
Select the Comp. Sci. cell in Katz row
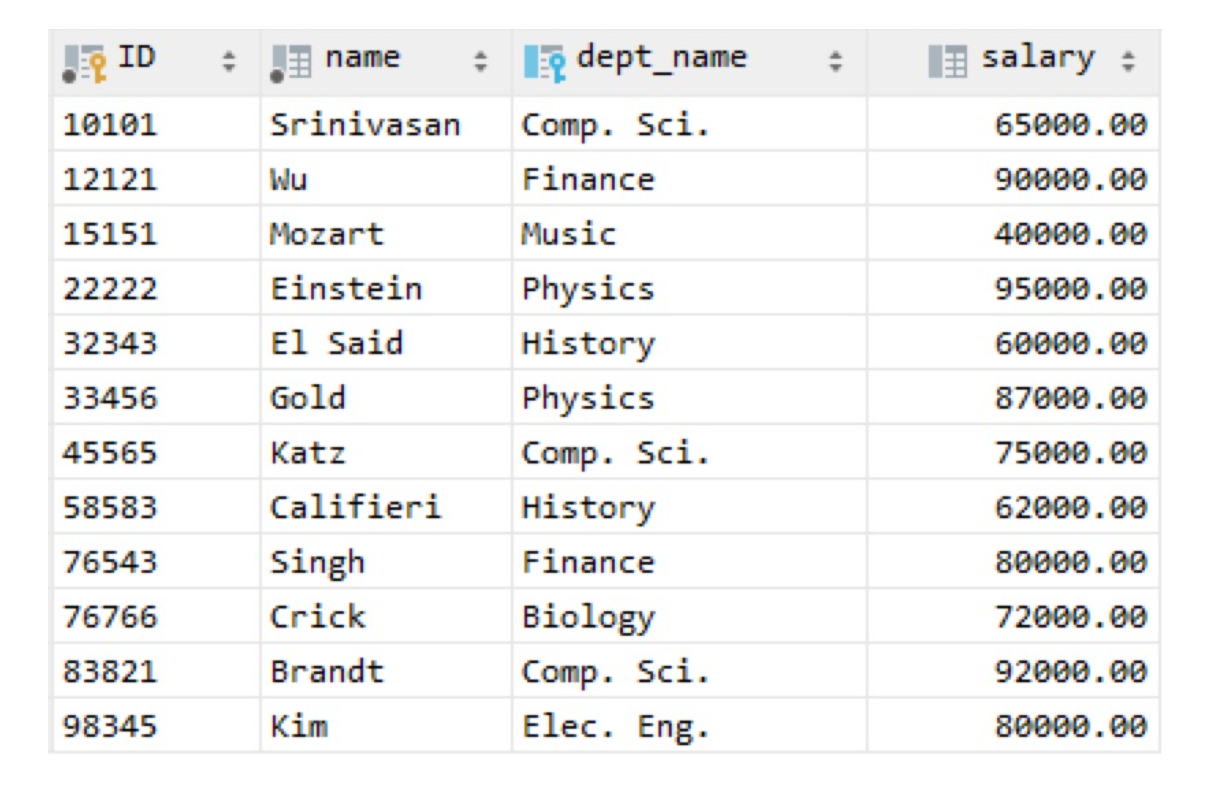click(x=689, y=452)
